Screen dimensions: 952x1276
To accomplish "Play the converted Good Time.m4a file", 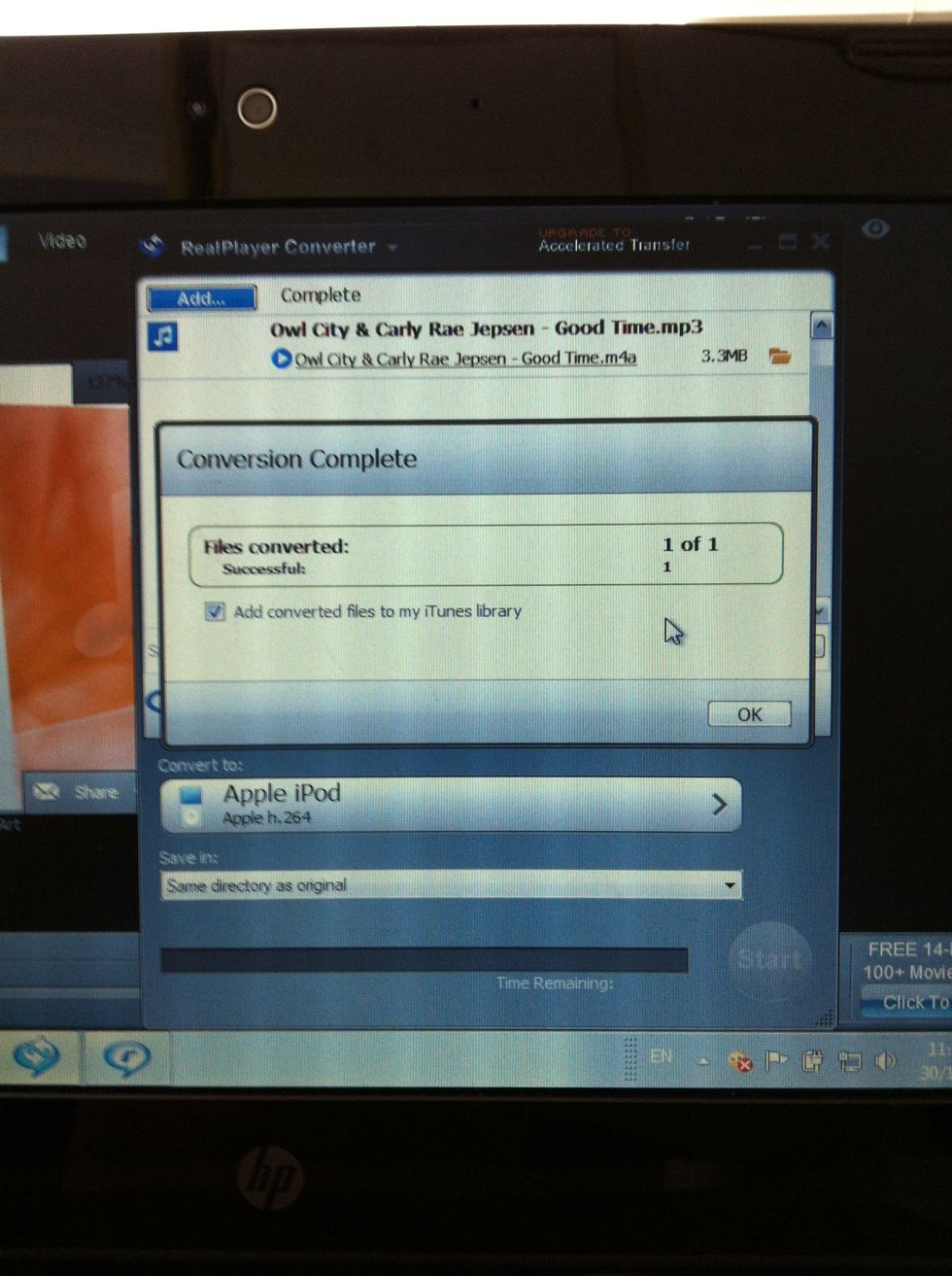I will (281, 359).
